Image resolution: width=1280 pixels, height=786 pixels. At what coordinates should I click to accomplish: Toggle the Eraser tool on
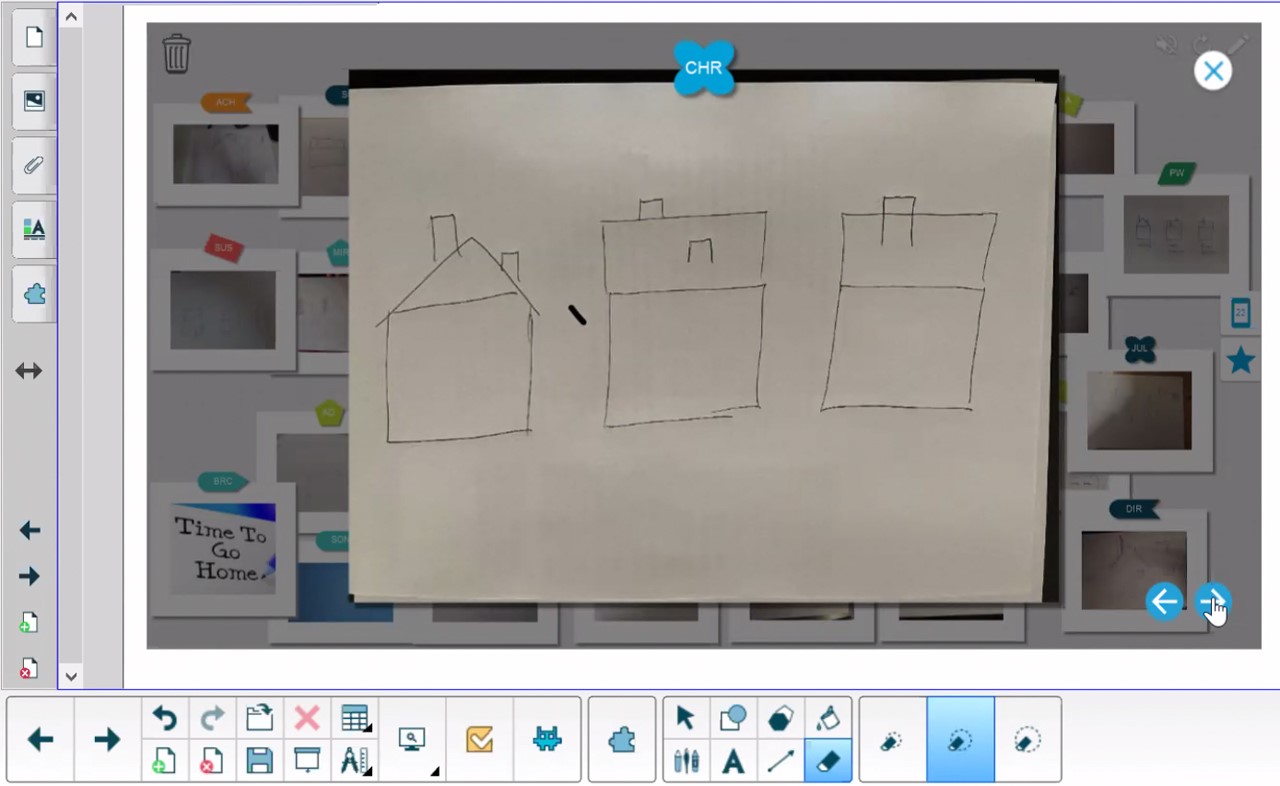point(829,762)
